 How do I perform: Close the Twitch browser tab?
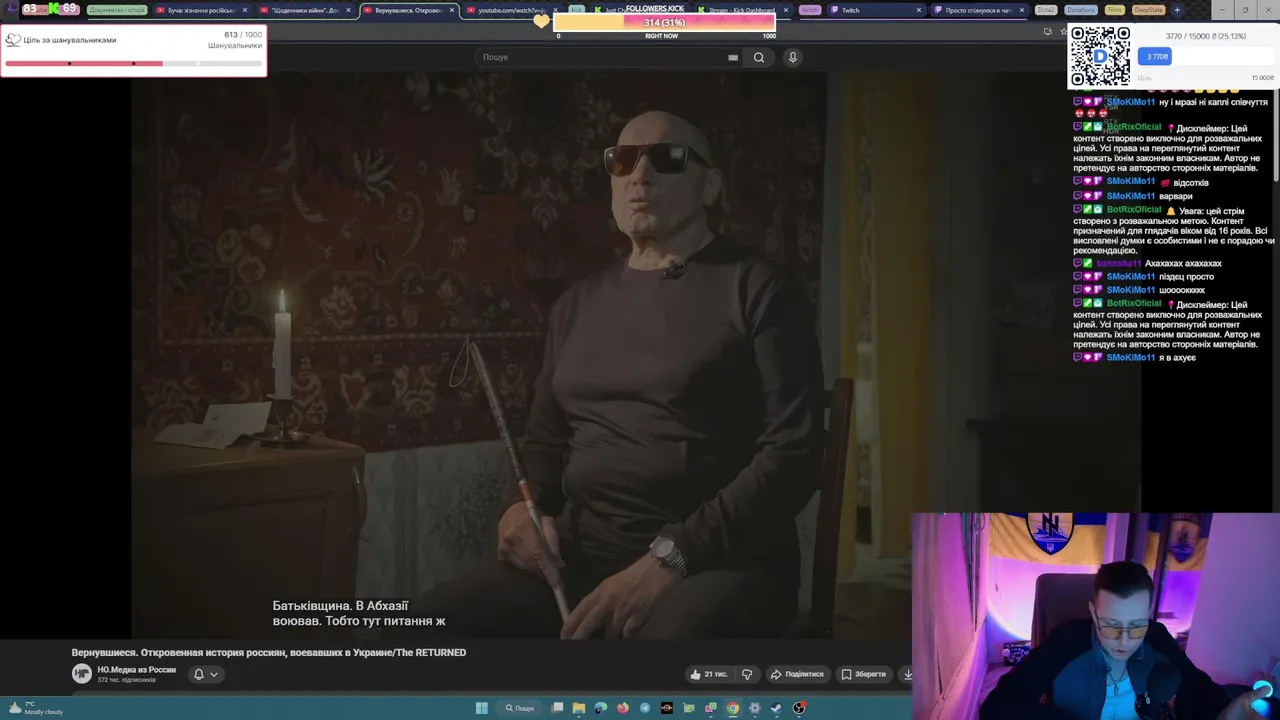[x=919, y=10]
